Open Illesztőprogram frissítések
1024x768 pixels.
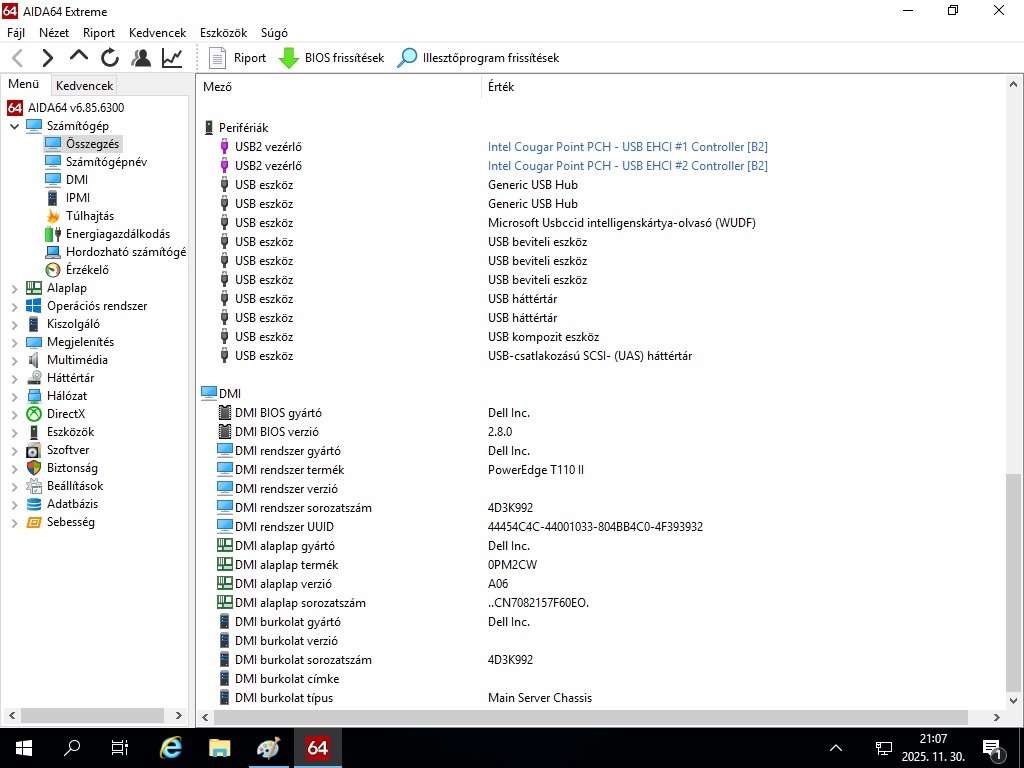pos(479,58)
